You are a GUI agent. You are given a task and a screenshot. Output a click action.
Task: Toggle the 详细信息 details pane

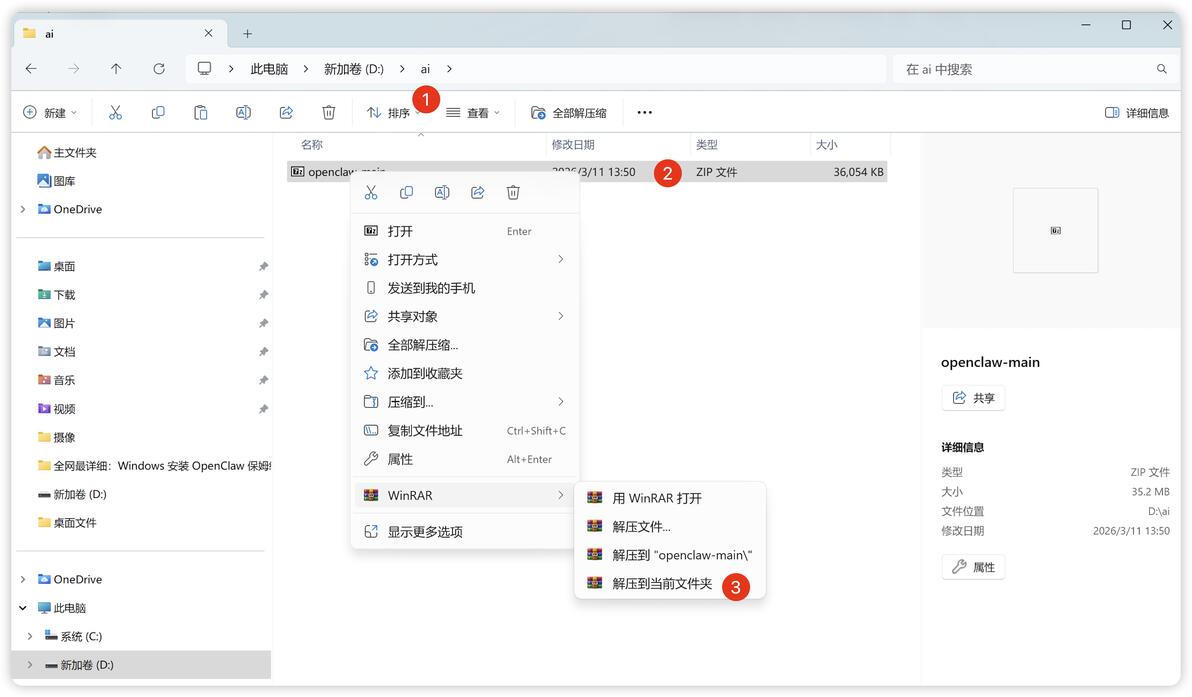tap(1137, 112)
